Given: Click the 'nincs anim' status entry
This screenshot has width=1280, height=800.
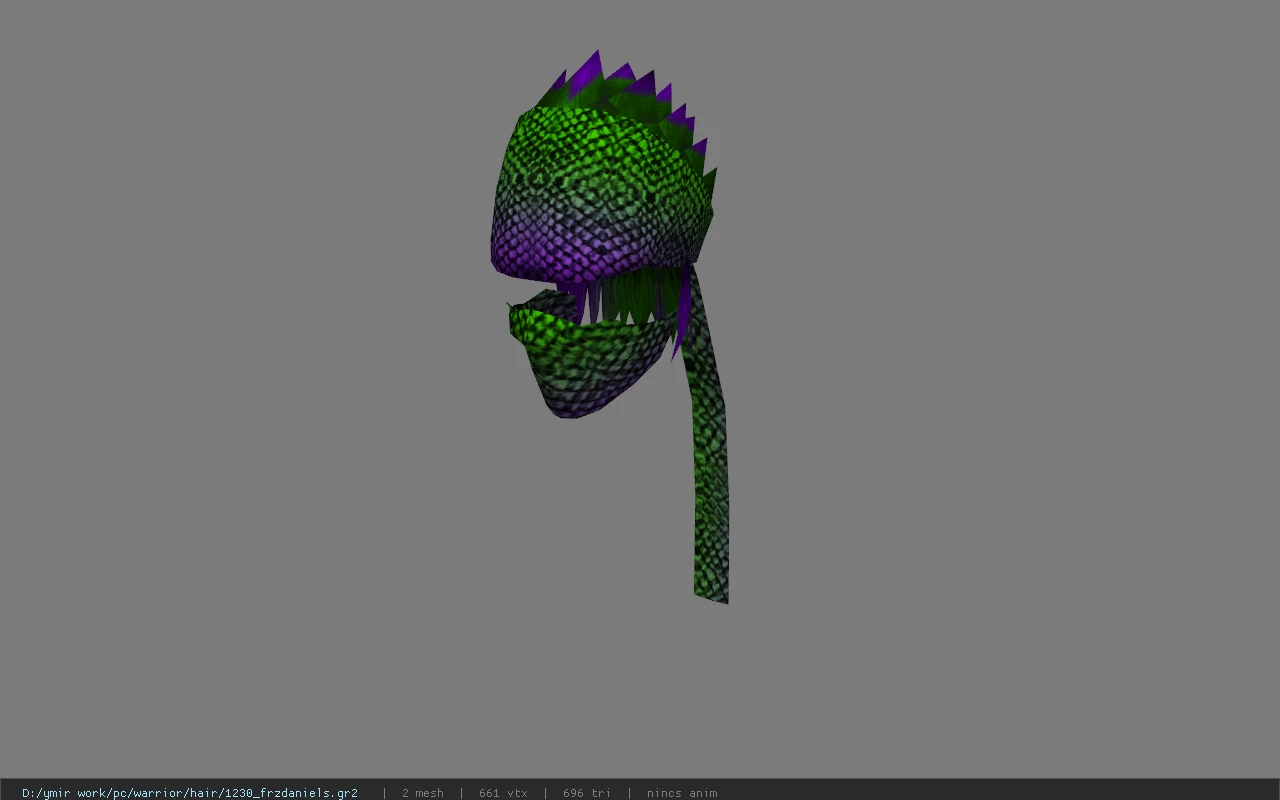Looking at the screenshot, I should [x=682, y=793].
